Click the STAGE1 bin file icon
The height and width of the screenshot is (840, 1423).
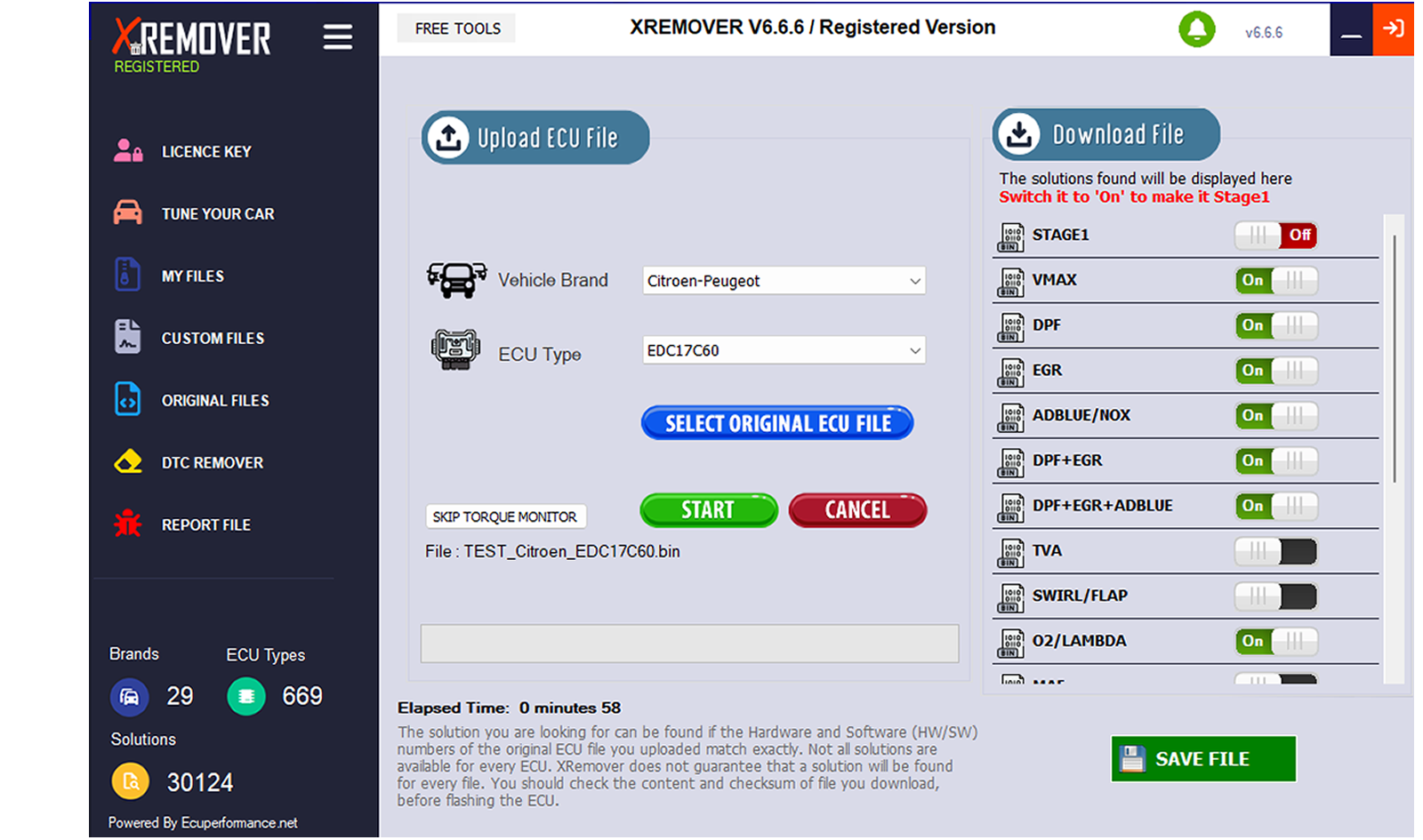point(1010,236)
